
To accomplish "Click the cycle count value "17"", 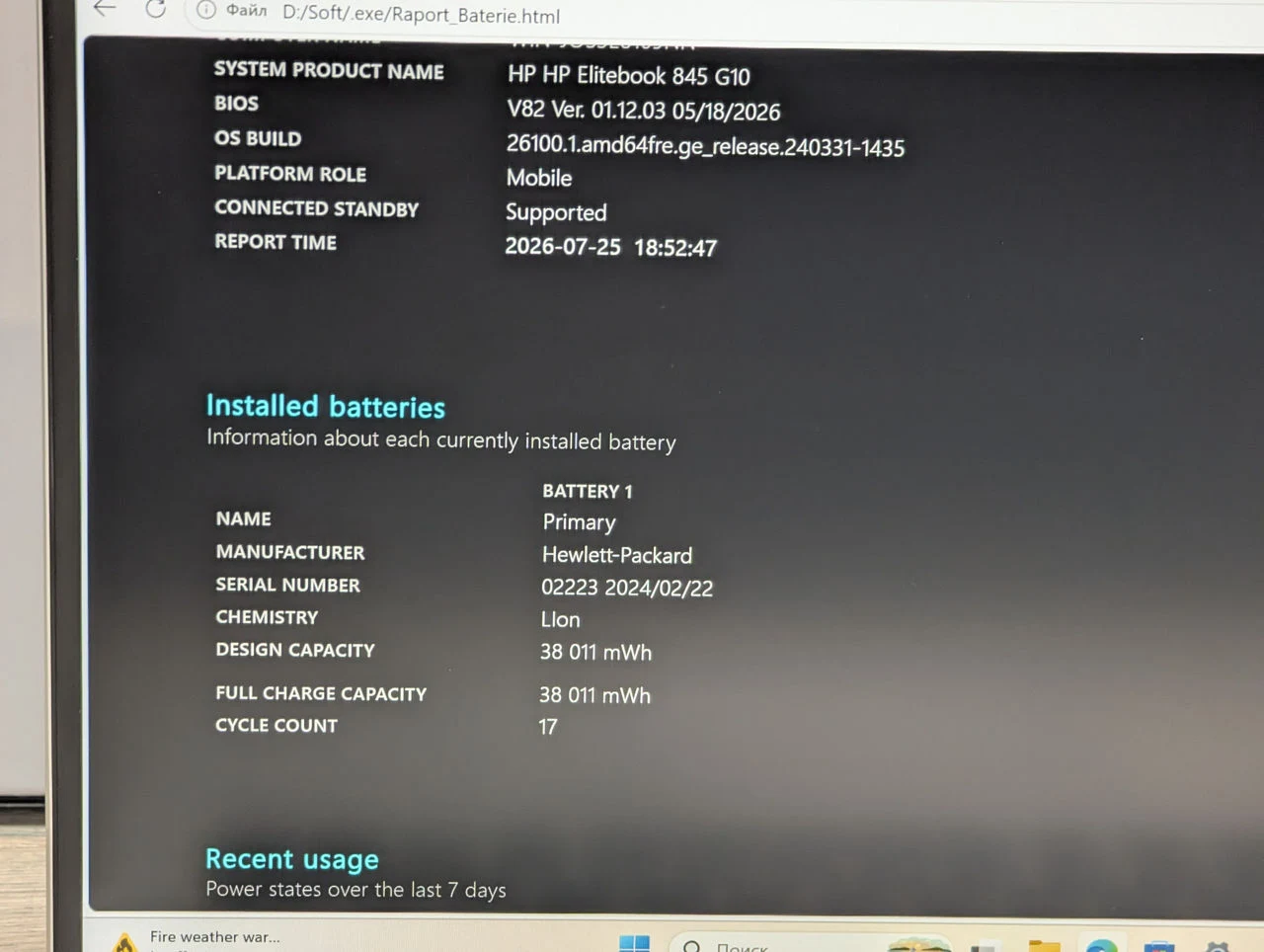I will 548,727.
